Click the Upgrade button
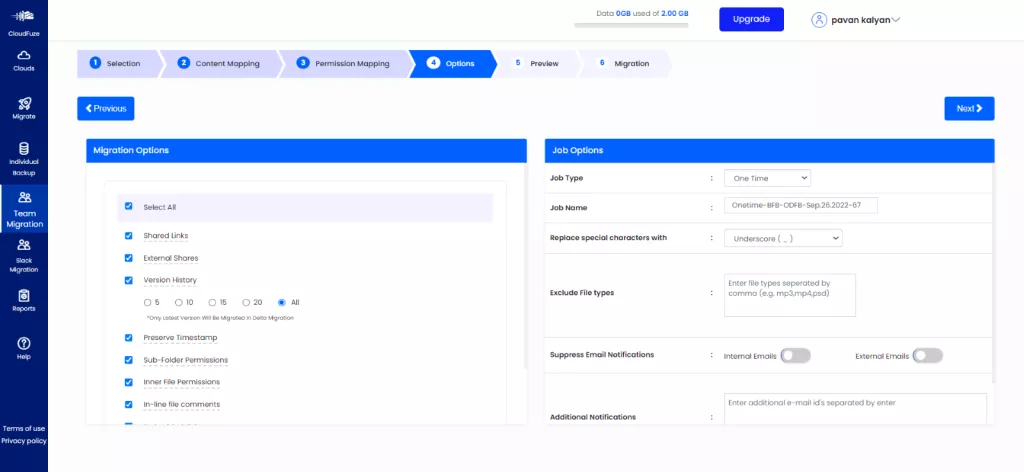The image size is (1024, 472). [751, 20]
